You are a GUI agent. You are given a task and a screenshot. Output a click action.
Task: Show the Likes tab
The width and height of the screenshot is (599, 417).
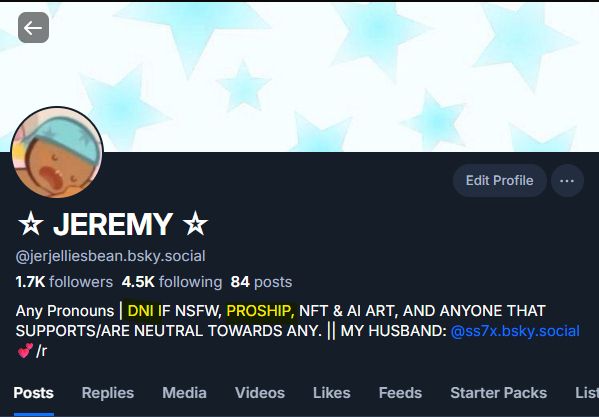[332, 393]
